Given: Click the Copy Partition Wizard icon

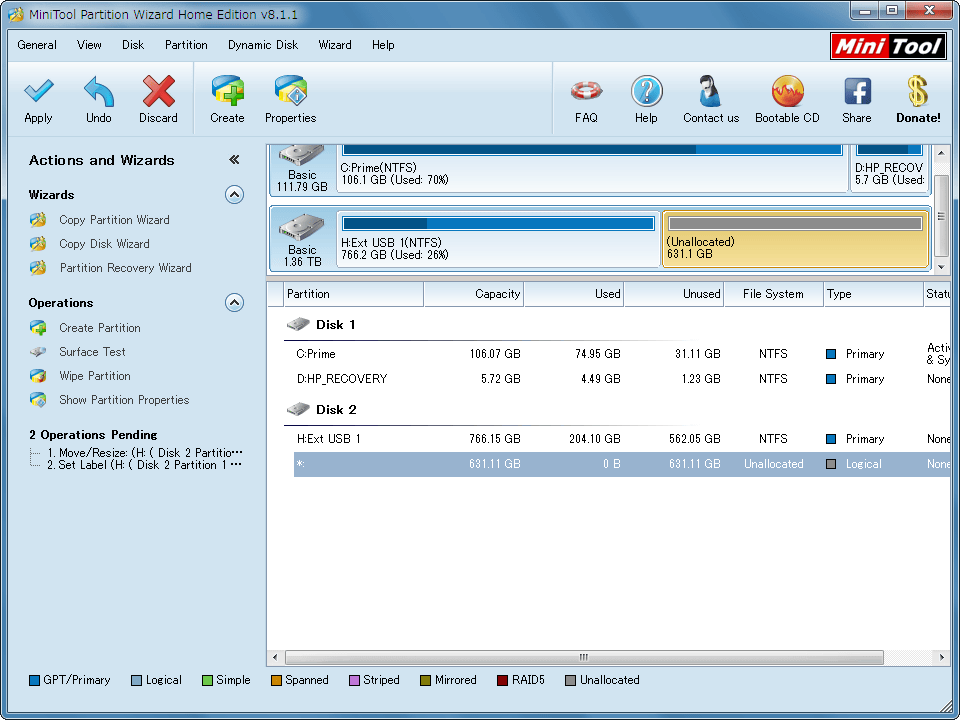Looking at the screenshot, I should [38, 220].
